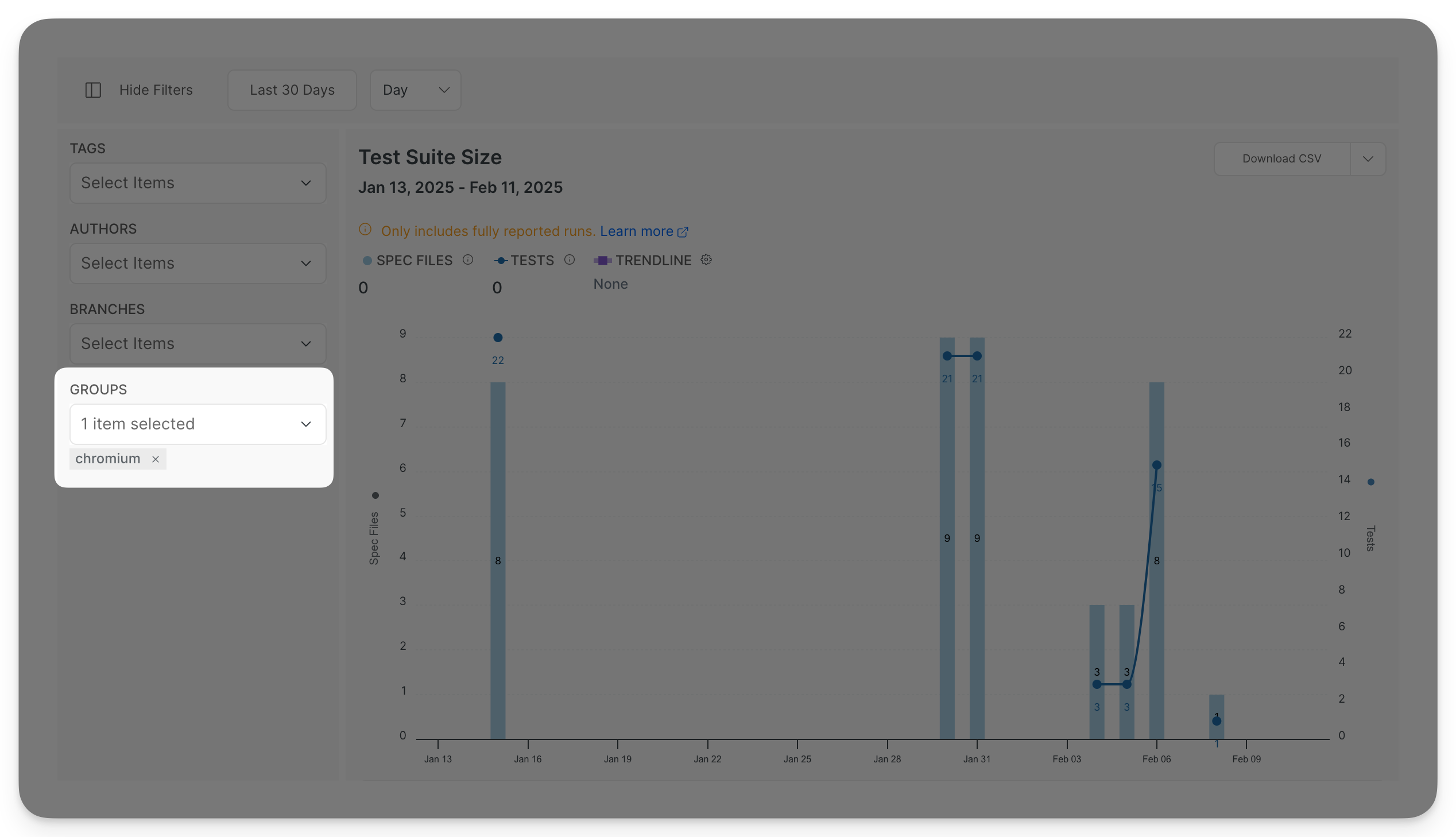
Task: Click the Tests legend info icon
Action: click(x=569, y=260)
